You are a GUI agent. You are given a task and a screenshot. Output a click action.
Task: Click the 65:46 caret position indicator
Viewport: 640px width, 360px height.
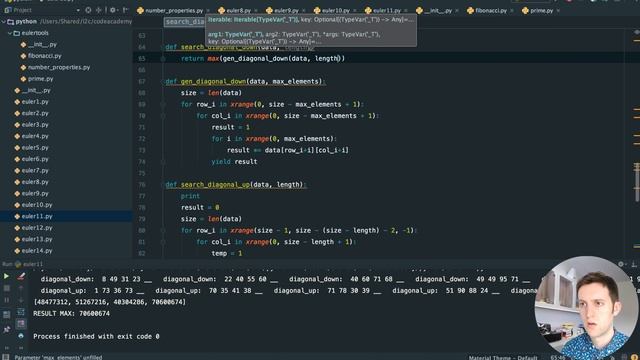point(558,358)
